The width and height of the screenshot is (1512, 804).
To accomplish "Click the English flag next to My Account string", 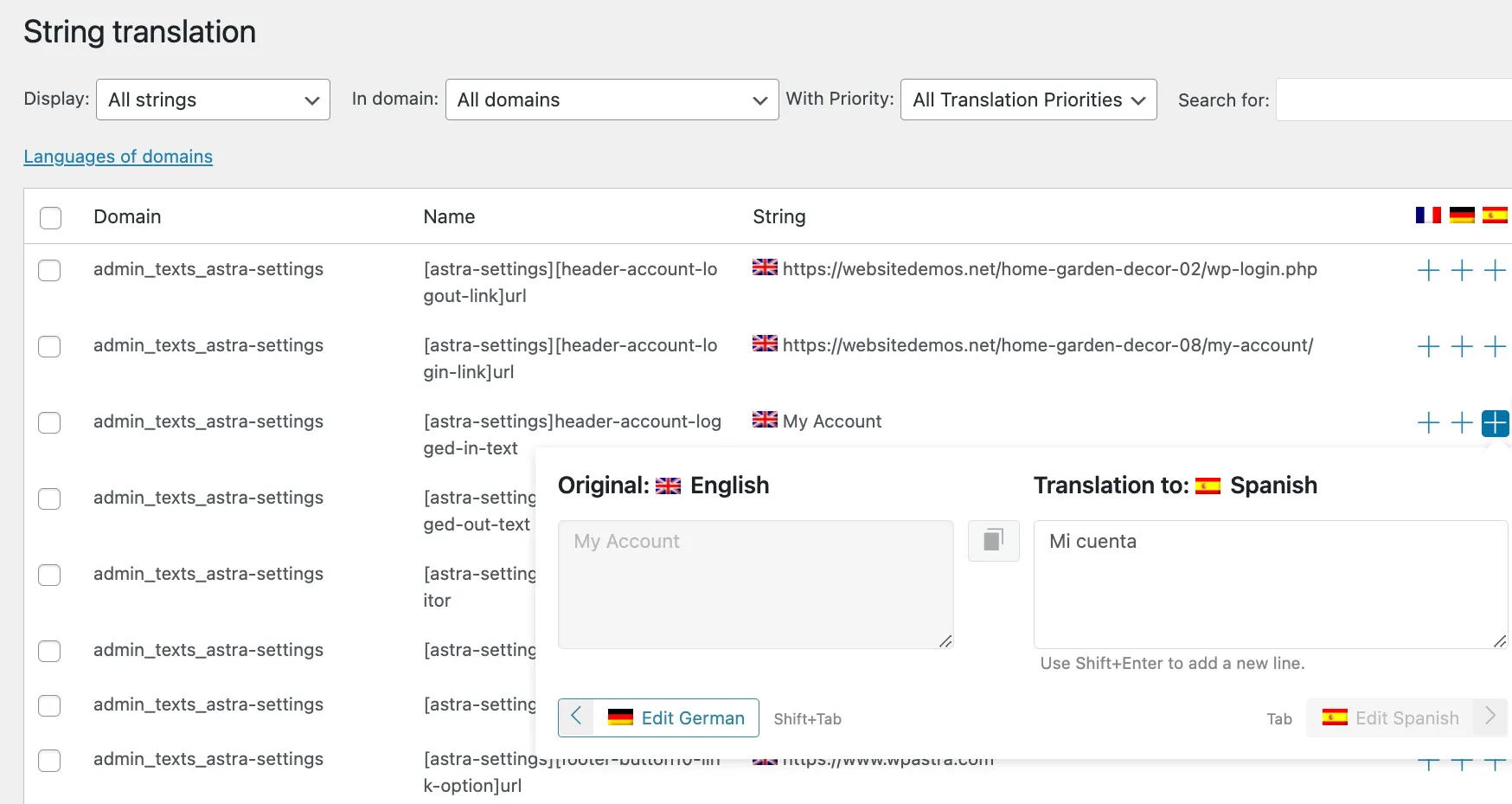I will pos(765,420).
